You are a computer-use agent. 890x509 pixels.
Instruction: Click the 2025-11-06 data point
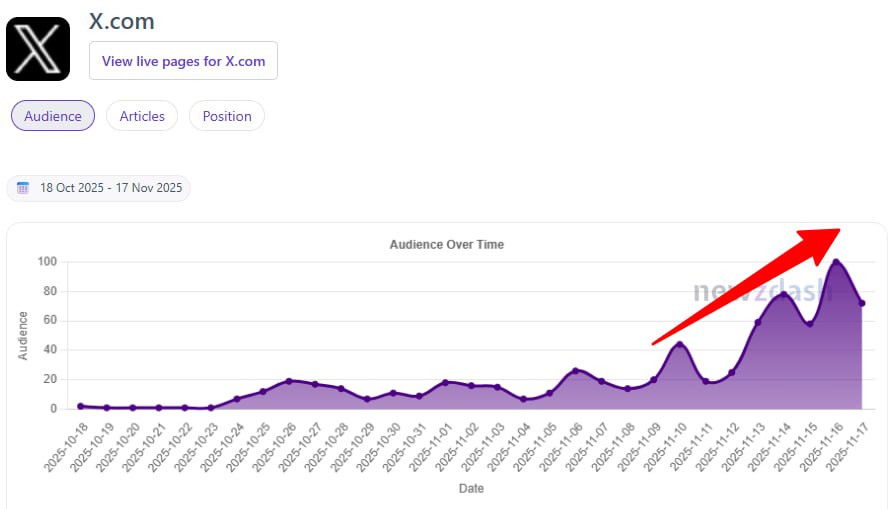pyautogui.click(x=575, y=371)
